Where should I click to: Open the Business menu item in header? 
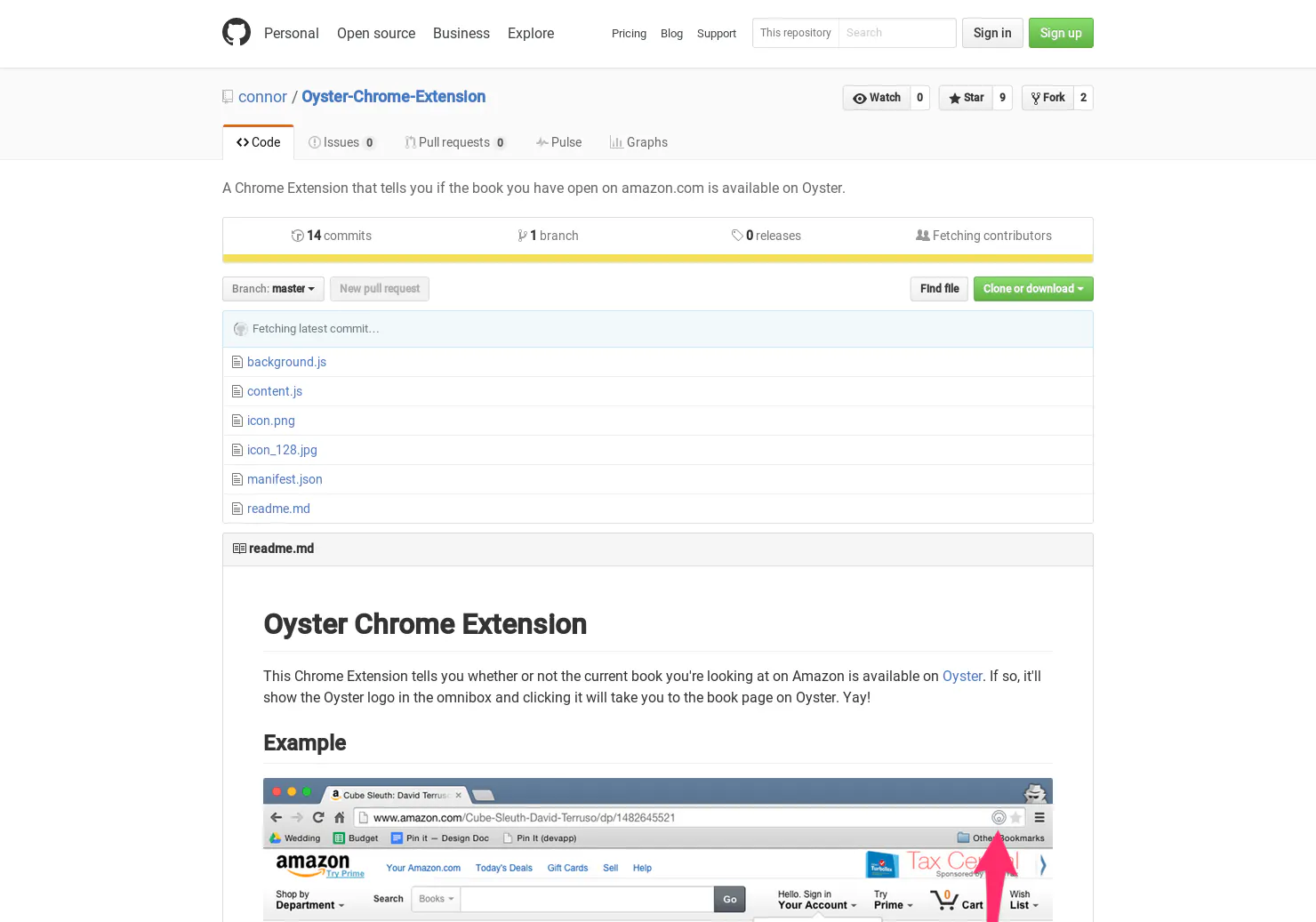pos(461,33)
